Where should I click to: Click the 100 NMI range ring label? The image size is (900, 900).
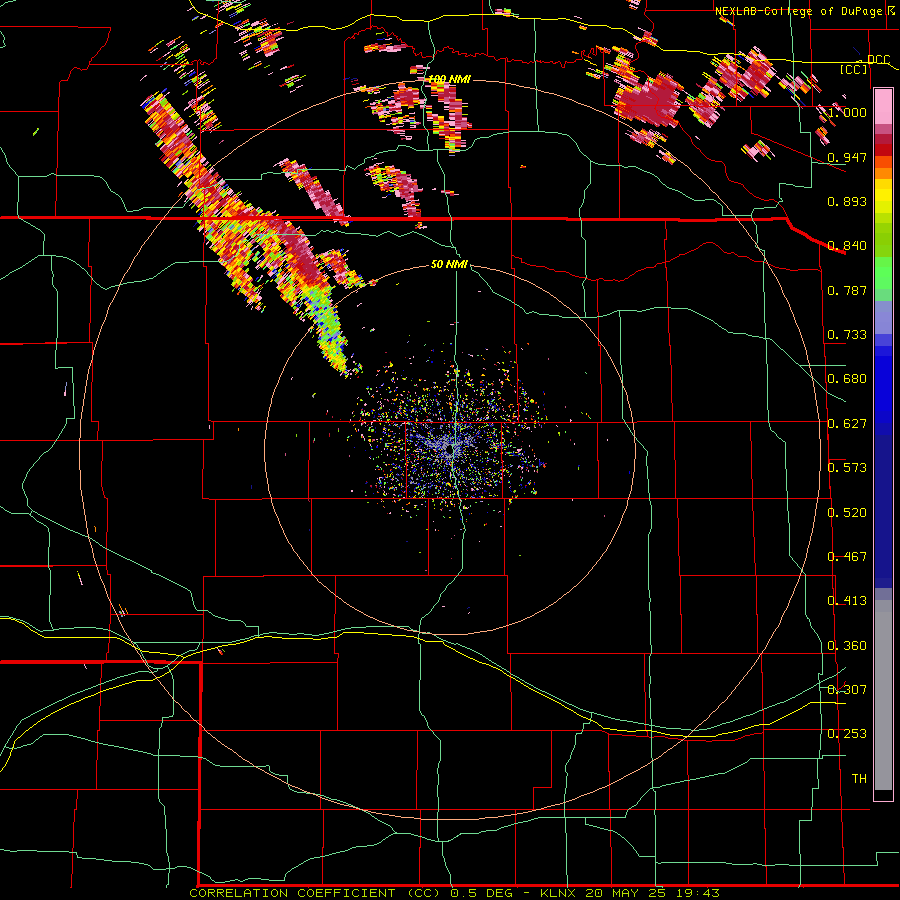click(449, 79)
